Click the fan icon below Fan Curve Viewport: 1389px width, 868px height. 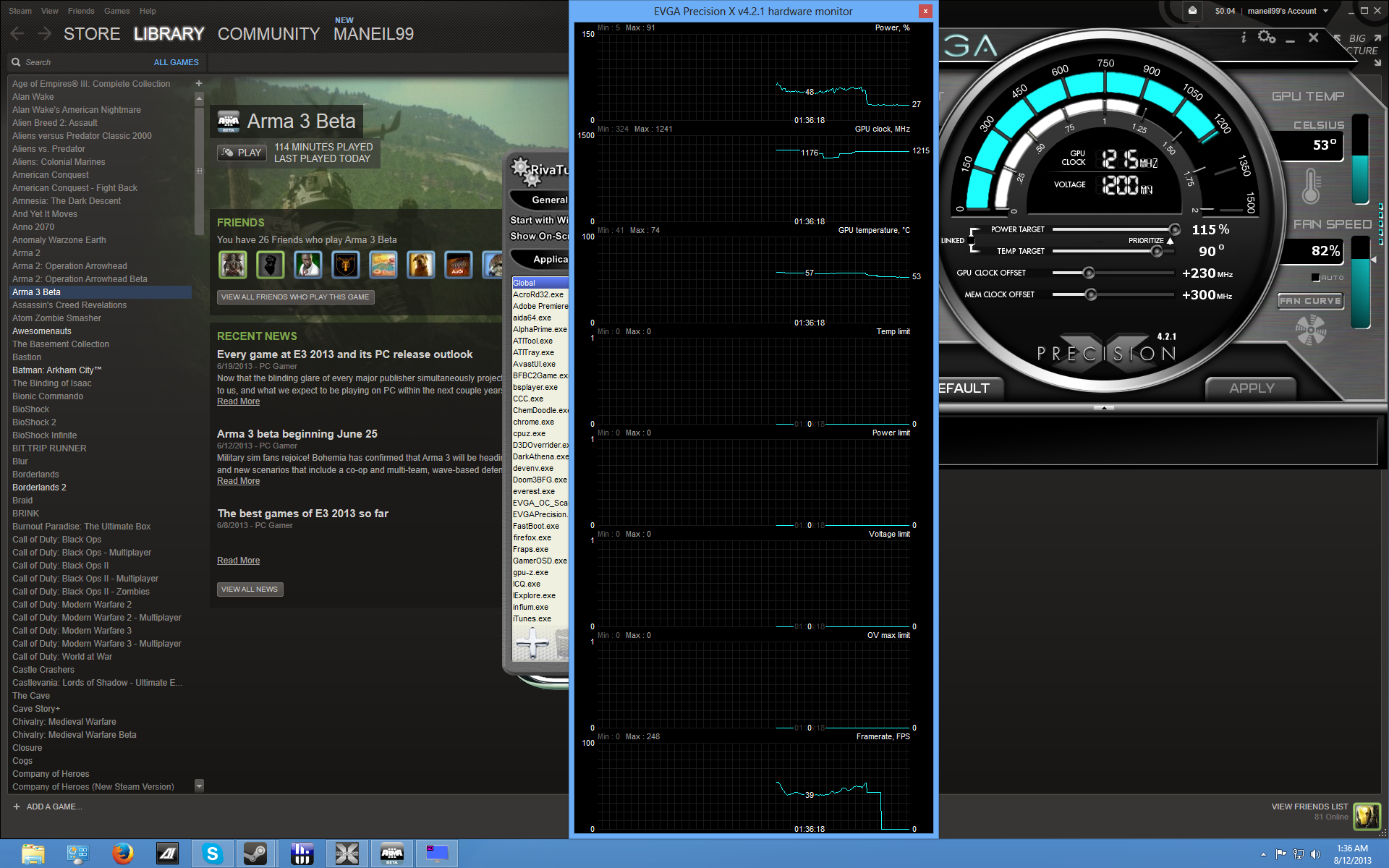pos(1310,331)
